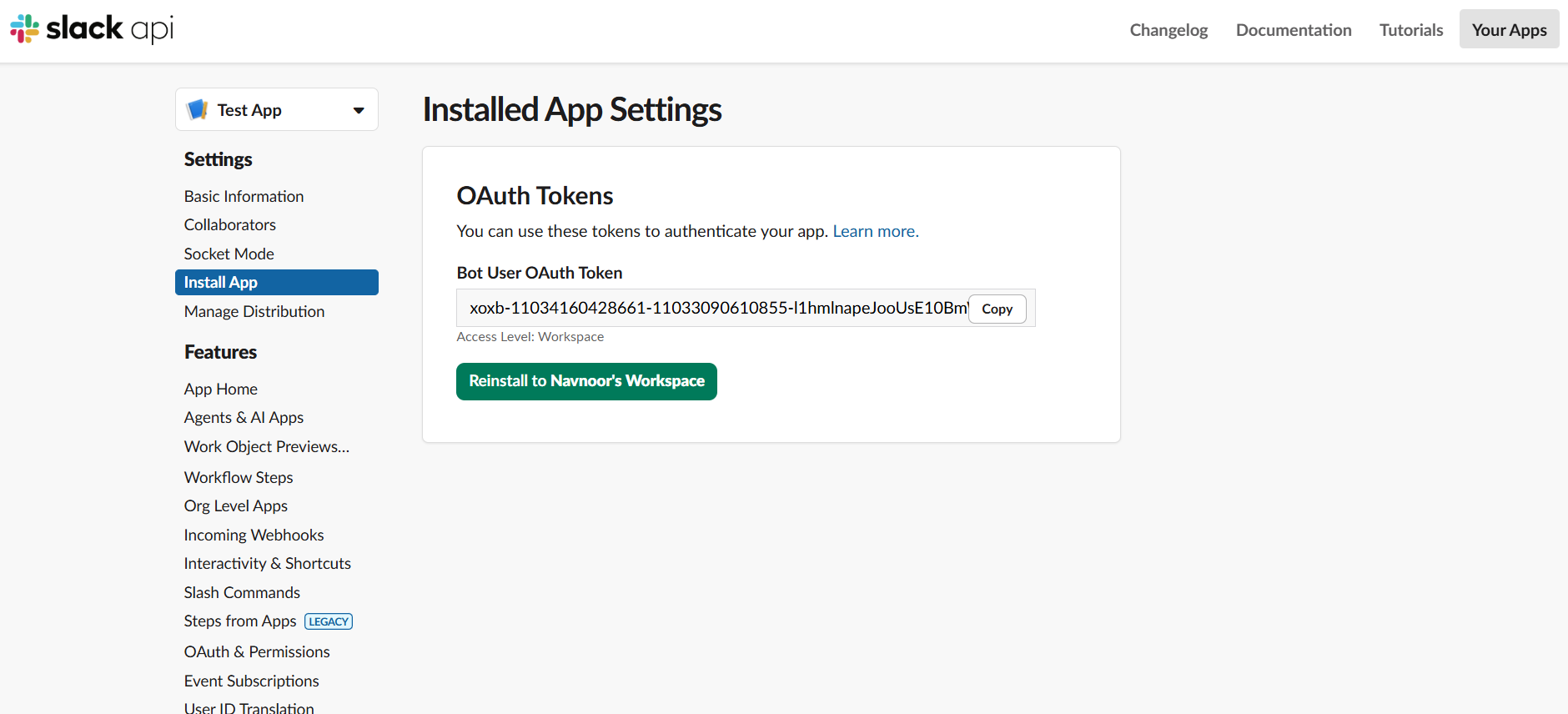
Task: Click the Features section heading
Action: tap(220, 352)
